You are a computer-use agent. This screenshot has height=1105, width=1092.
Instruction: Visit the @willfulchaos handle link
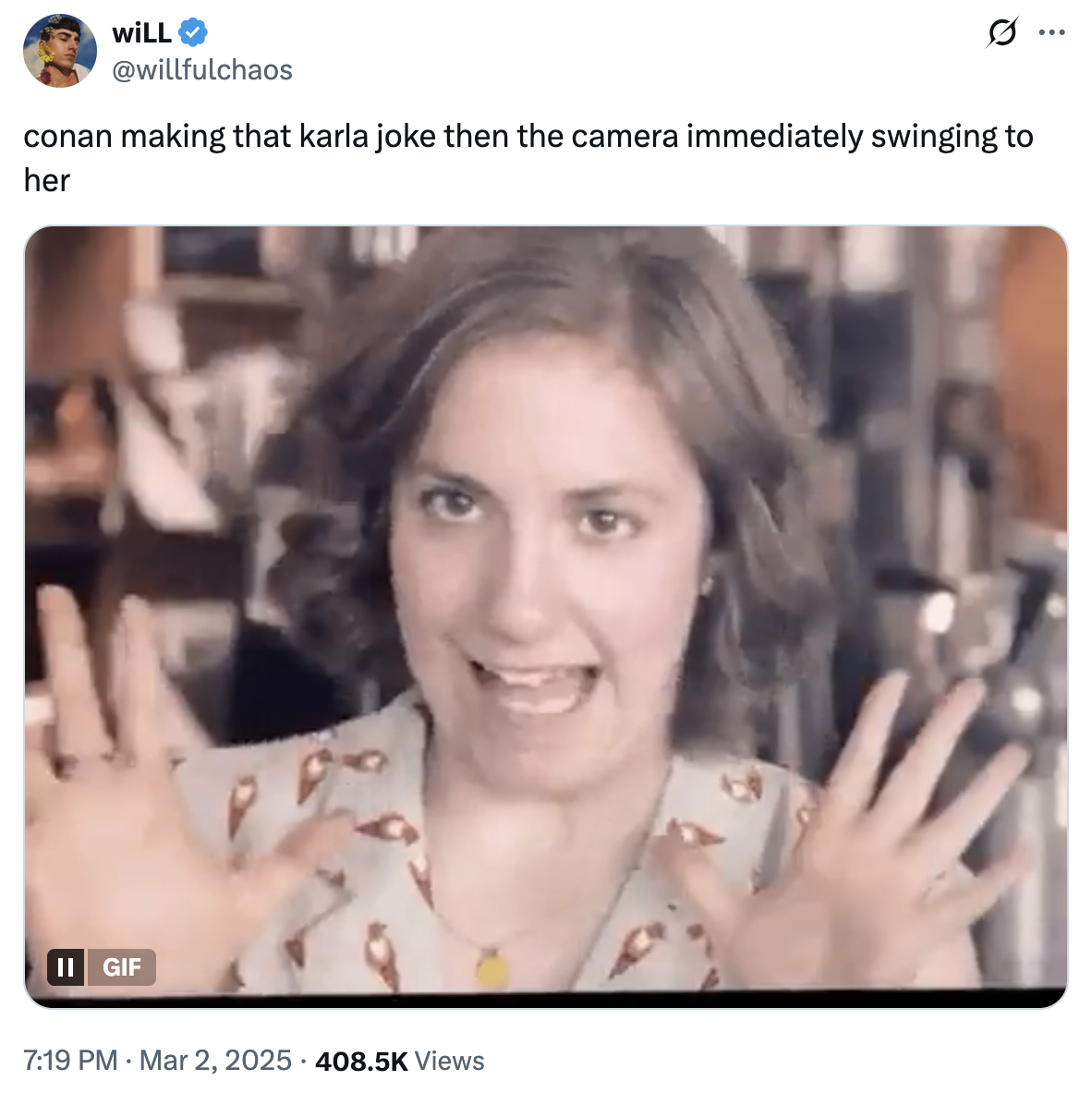tap(202, 70)
